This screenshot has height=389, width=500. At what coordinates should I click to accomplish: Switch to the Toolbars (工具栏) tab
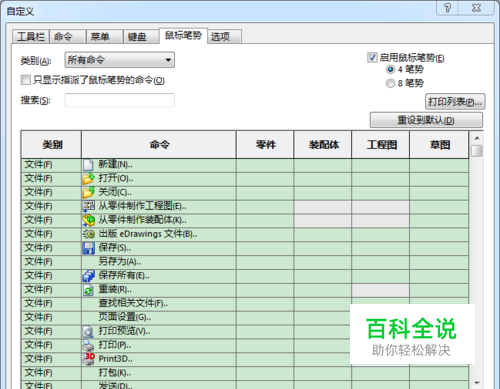(x=31, y=36)
